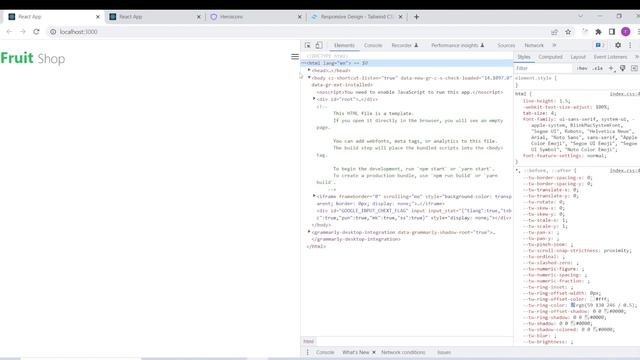Toggle the rendering emulations paintbrush icon
Viewport: 640px width, 360px height.
[622, 68]
